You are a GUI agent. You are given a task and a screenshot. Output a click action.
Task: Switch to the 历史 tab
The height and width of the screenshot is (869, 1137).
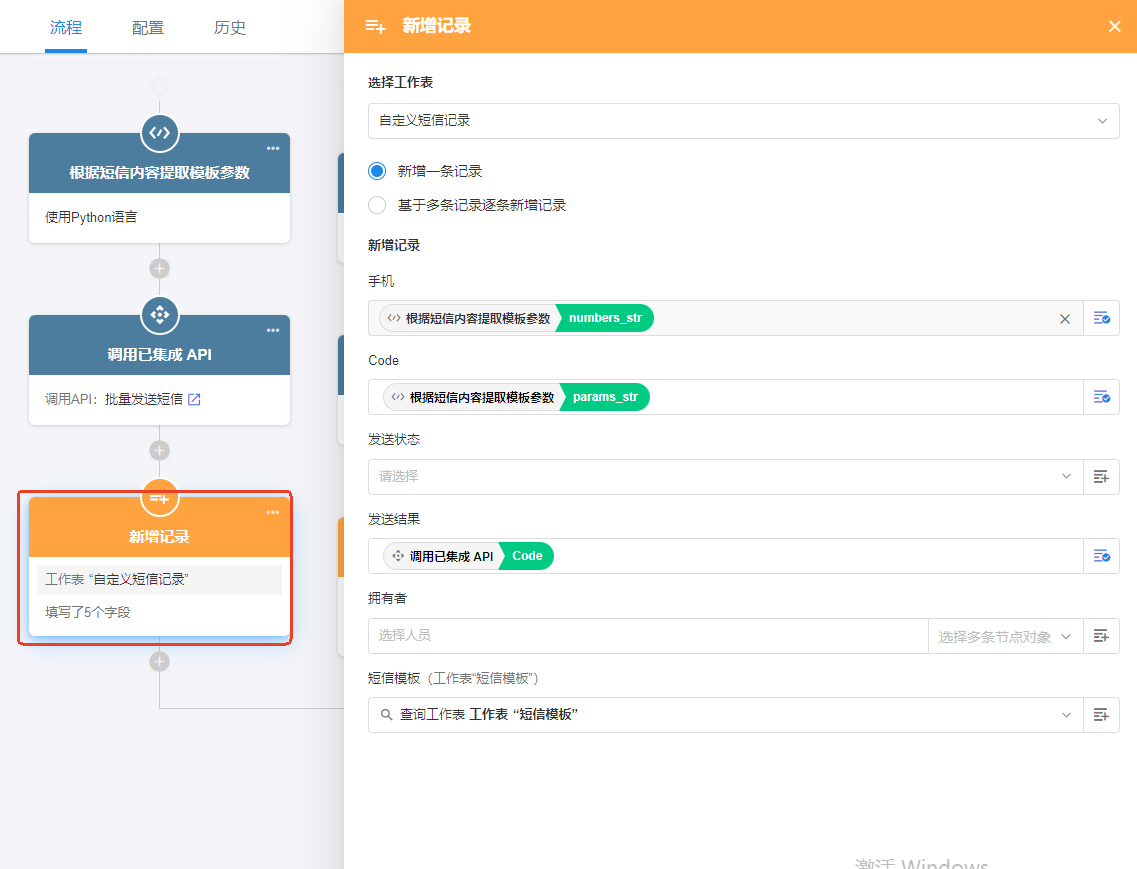pyautogui.click(x=230, y=27)
